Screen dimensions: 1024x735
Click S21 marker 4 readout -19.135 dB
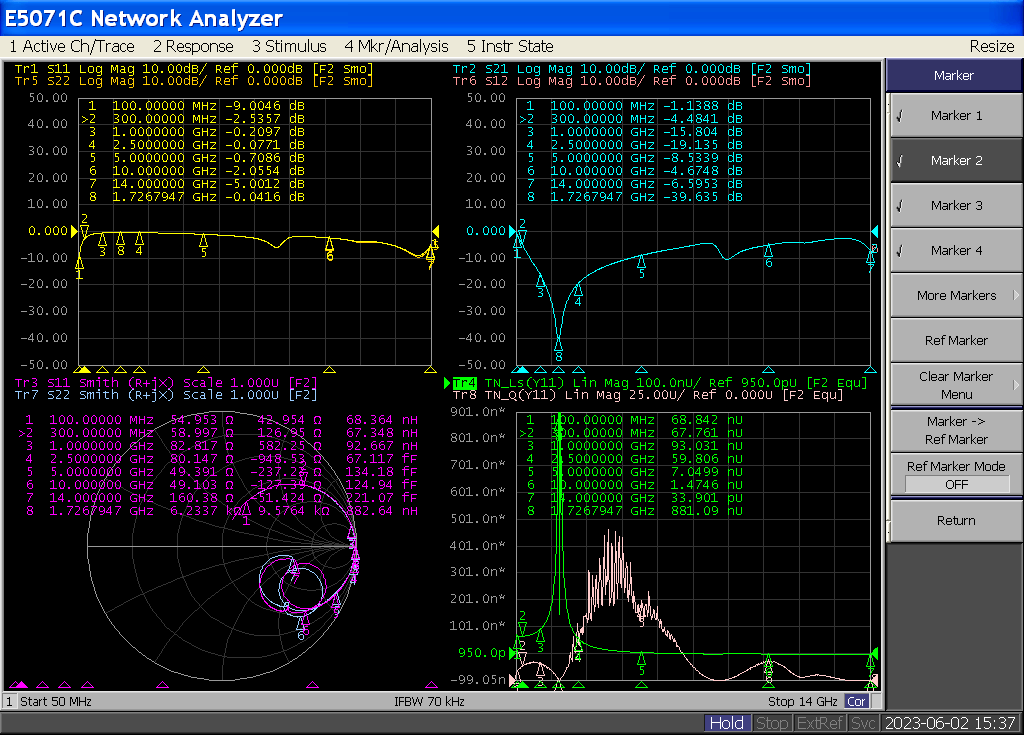coord(703,145)
